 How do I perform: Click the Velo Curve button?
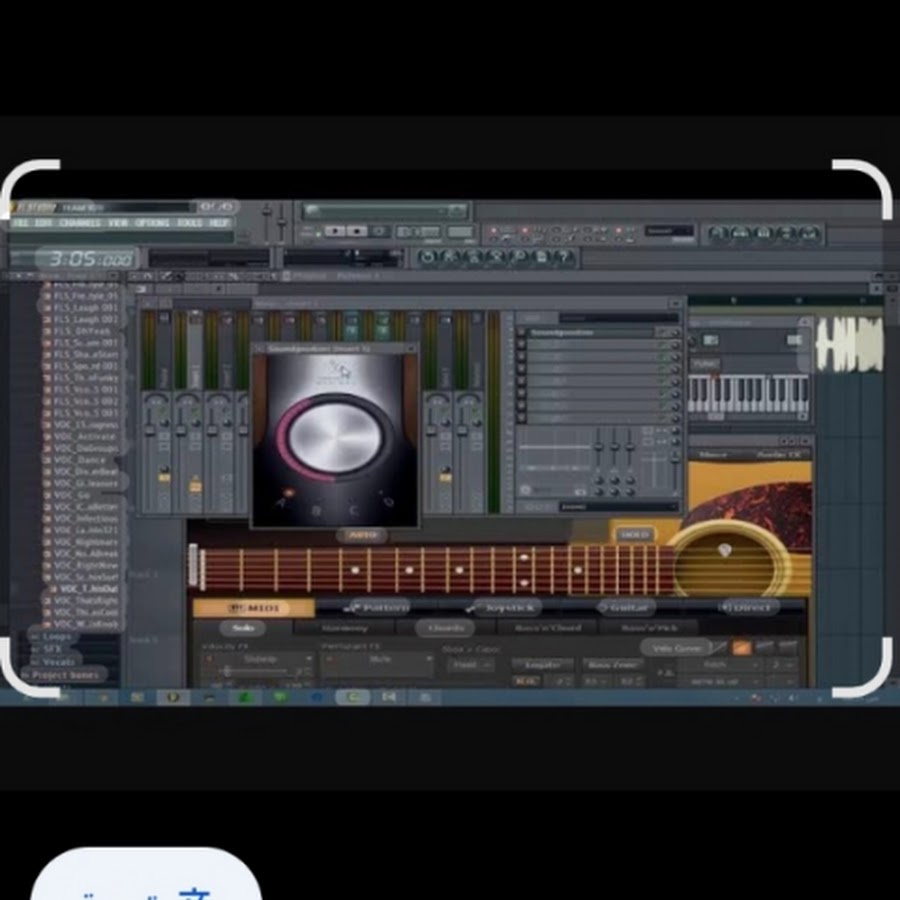676,648
